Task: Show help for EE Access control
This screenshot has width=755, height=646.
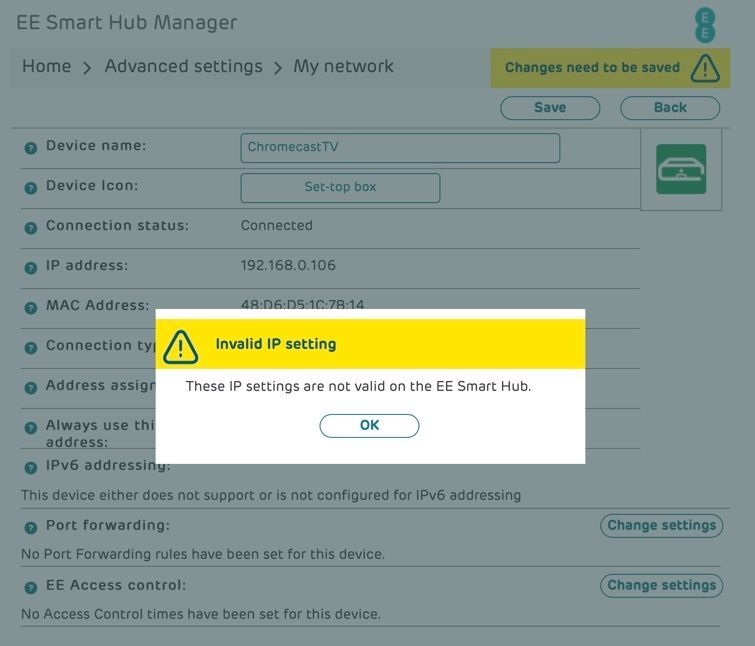Action: tap(31, 588)
